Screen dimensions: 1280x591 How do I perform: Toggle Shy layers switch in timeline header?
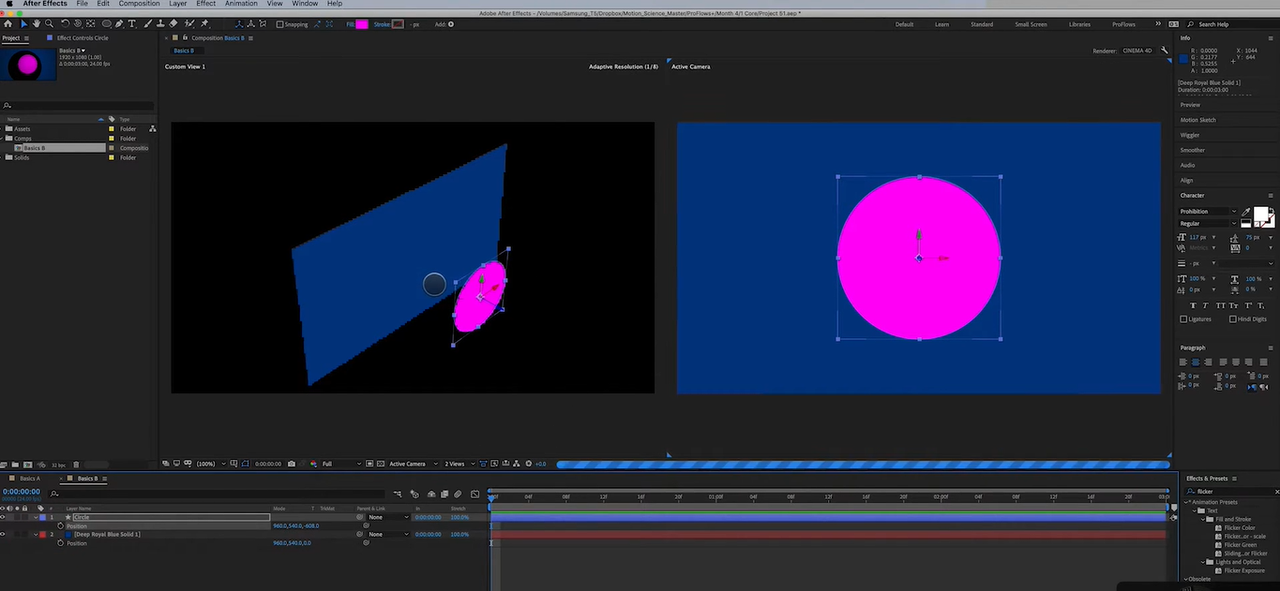click(x=431, y=494)
